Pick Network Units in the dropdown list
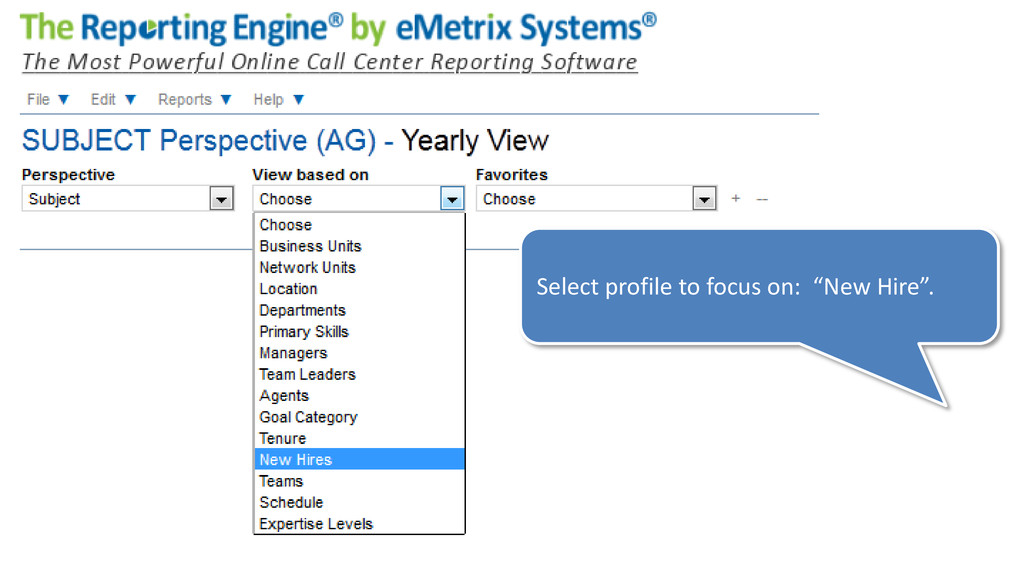Viewport: 1024px width, 576px height. (359, 267)
